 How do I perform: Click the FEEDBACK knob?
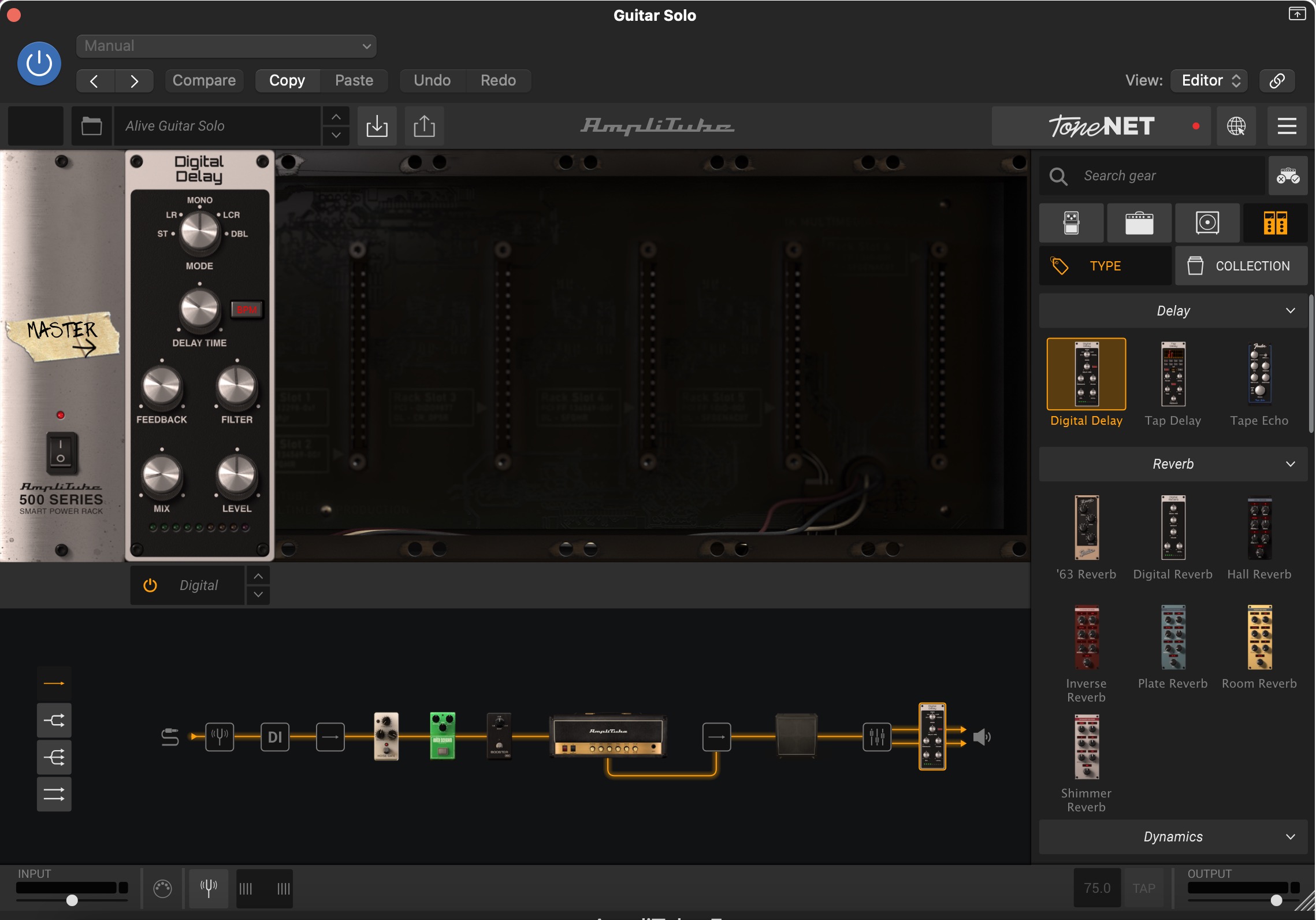point(162,386)
